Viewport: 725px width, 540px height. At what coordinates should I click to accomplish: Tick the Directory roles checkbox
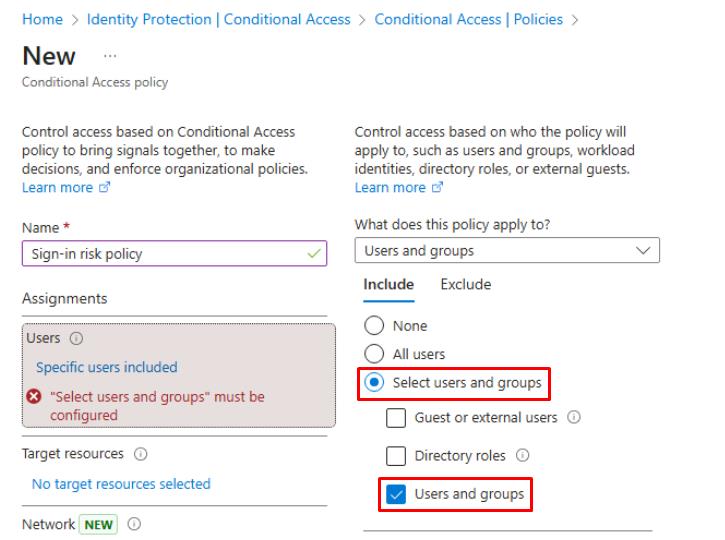pyautogui.click(x=396, y=457)
